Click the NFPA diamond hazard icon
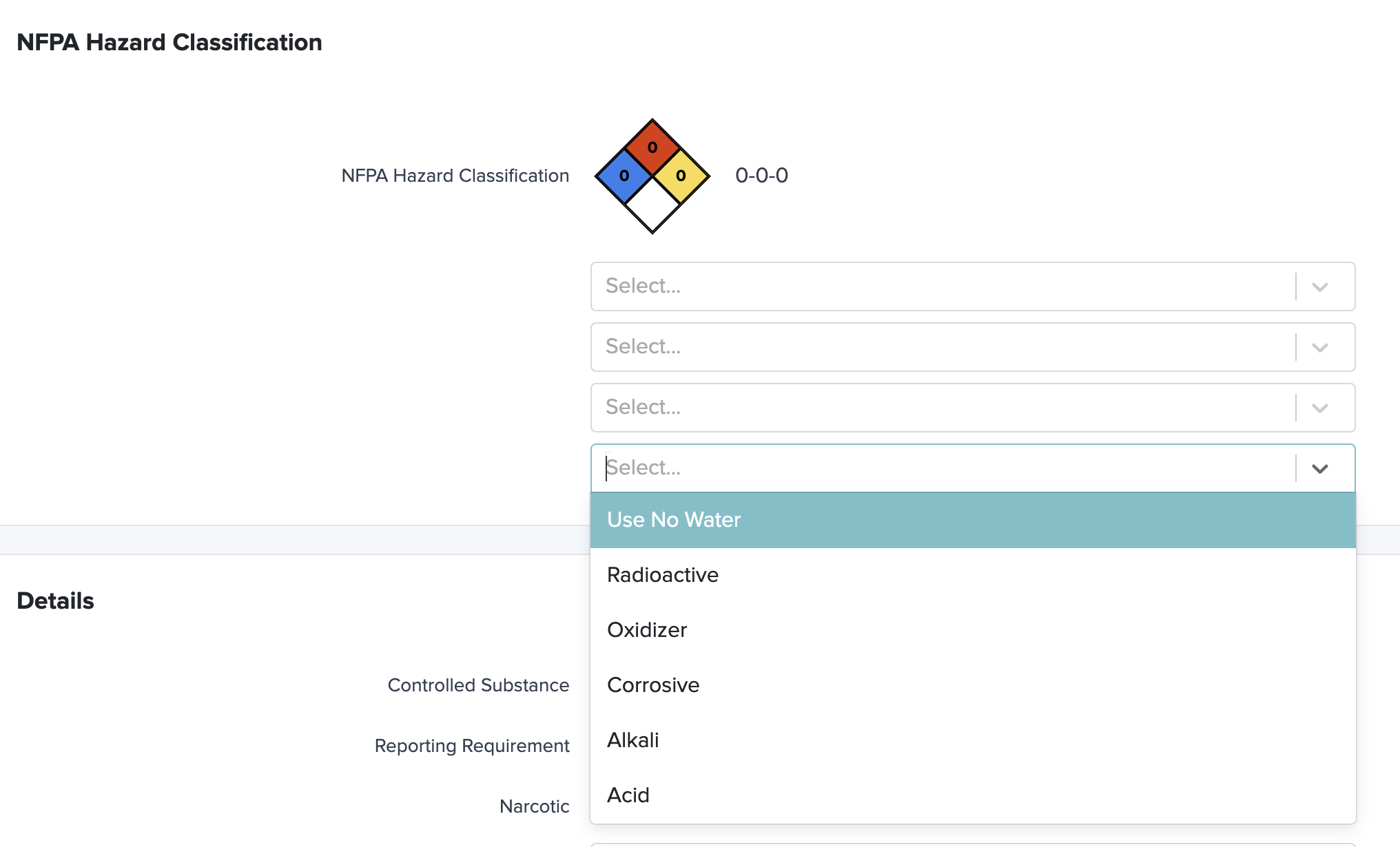1400x847 pixels. pos(652,176)
